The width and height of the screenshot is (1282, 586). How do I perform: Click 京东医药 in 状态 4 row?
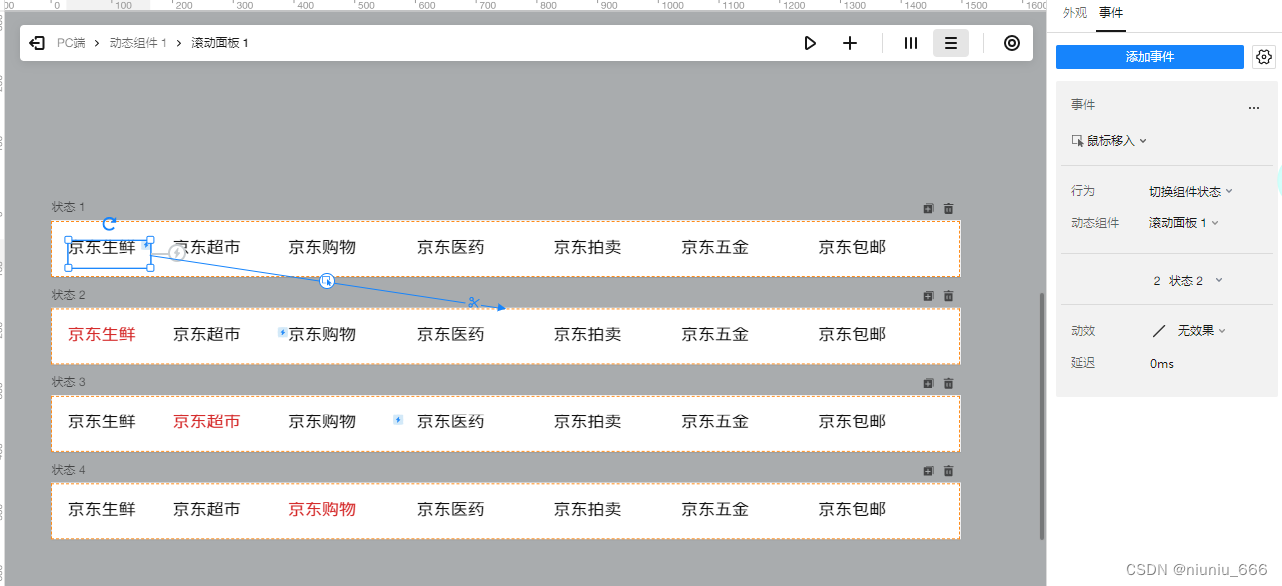(451, 509)
